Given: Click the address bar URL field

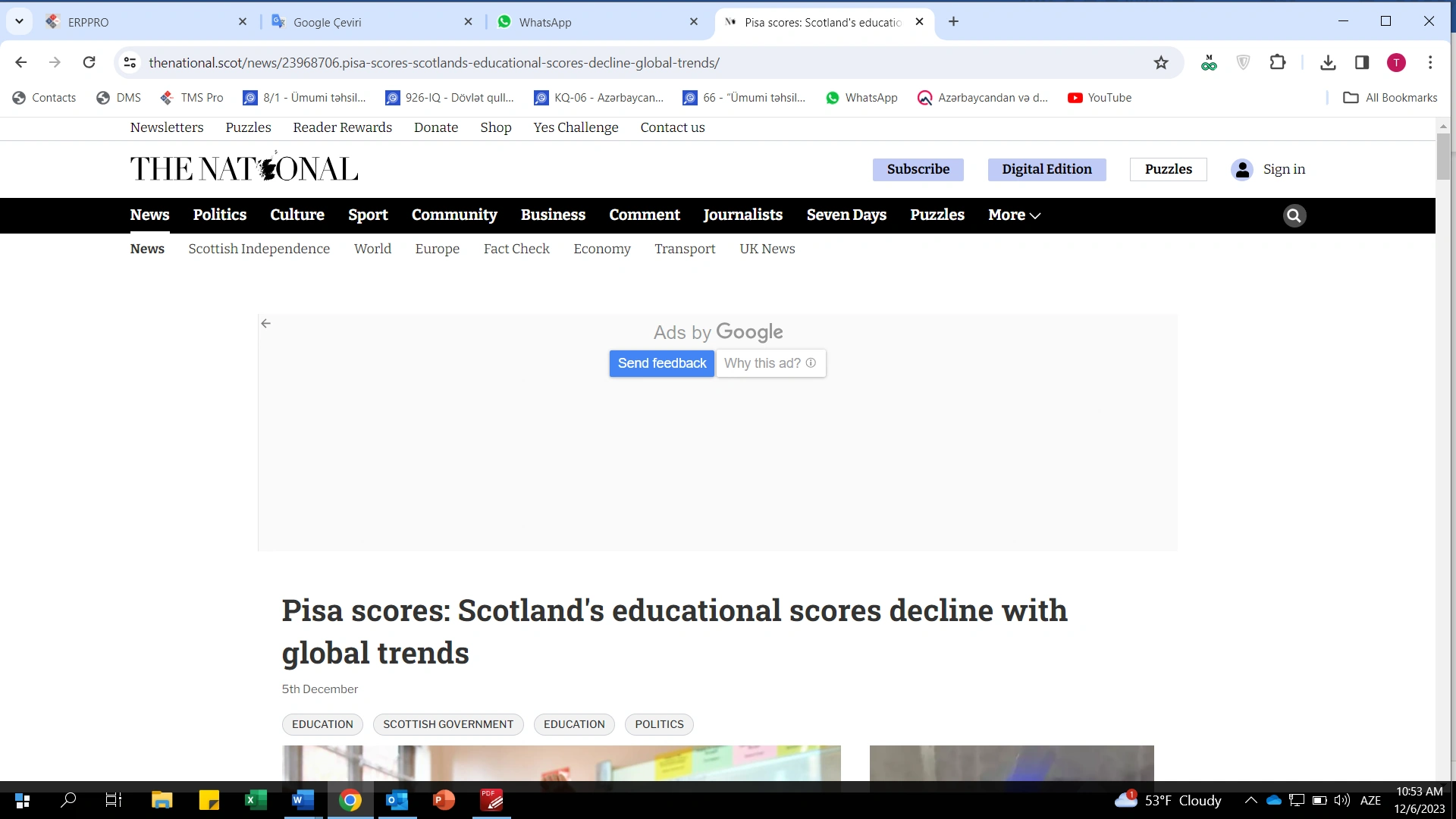Looking at the screenshot, I should tap(645, 63).
